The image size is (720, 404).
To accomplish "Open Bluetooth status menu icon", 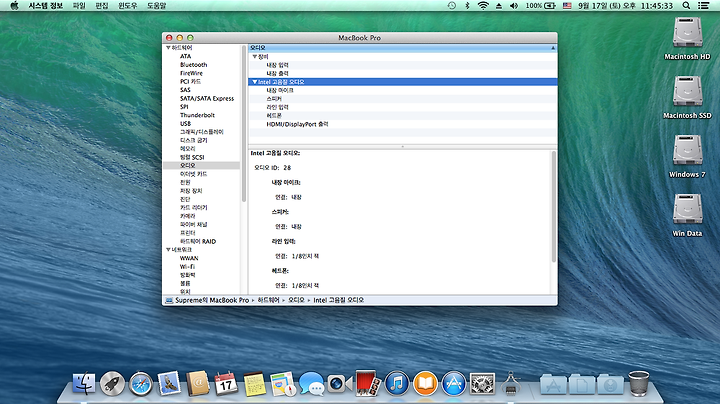I will [x=467, y=6].
